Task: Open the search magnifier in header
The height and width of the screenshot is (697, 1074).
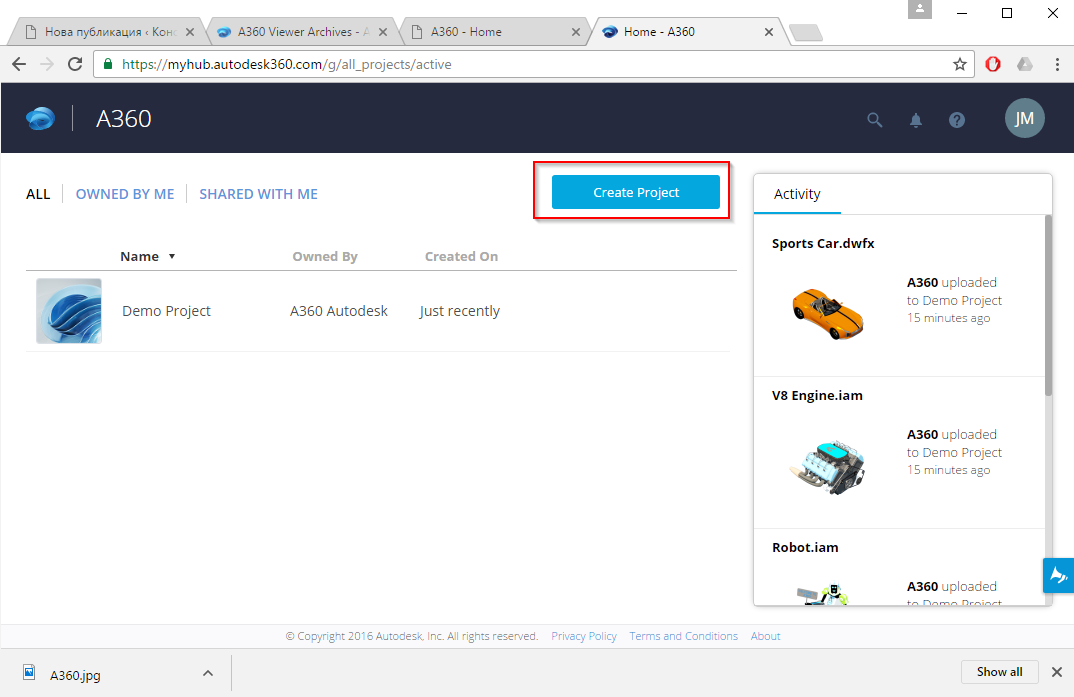Action: pyautogui.click(x=875, y=120)
